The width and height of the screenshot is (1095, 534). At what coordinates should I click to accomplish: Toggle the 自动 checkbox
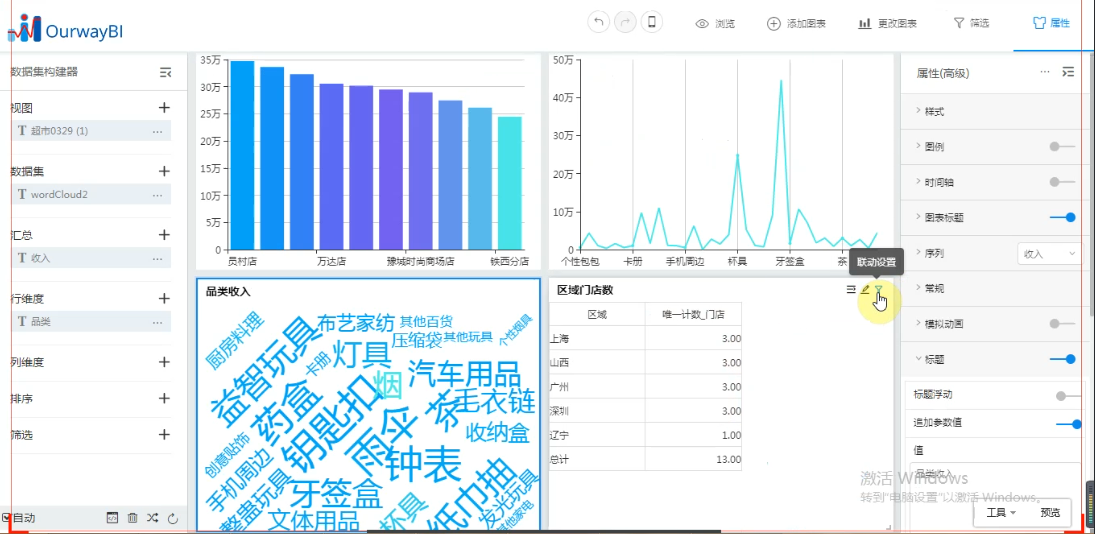7,518
